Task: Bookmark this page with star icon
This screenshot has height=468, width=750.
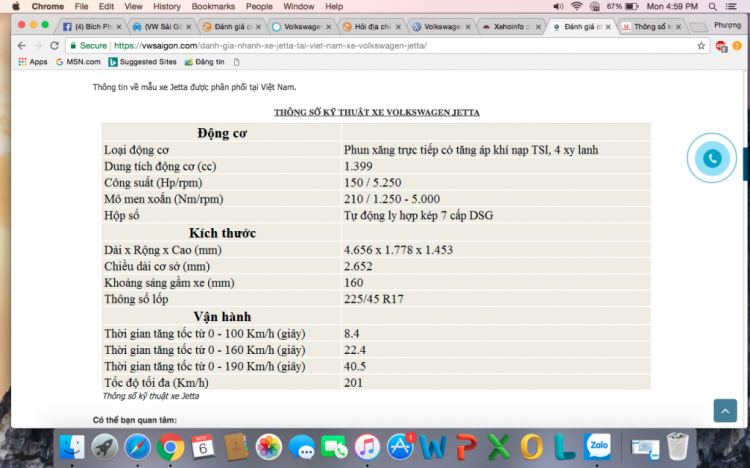Action: tap(701, 46)
